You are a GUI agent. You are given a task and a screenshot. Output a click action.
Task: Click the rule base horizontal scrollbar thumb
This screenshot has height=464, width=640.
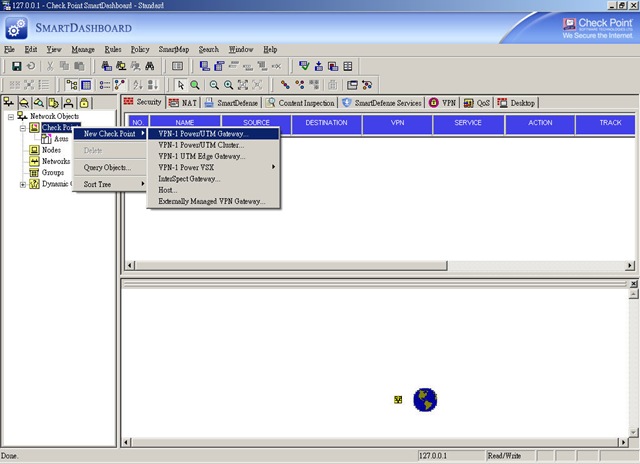(291, 266)
